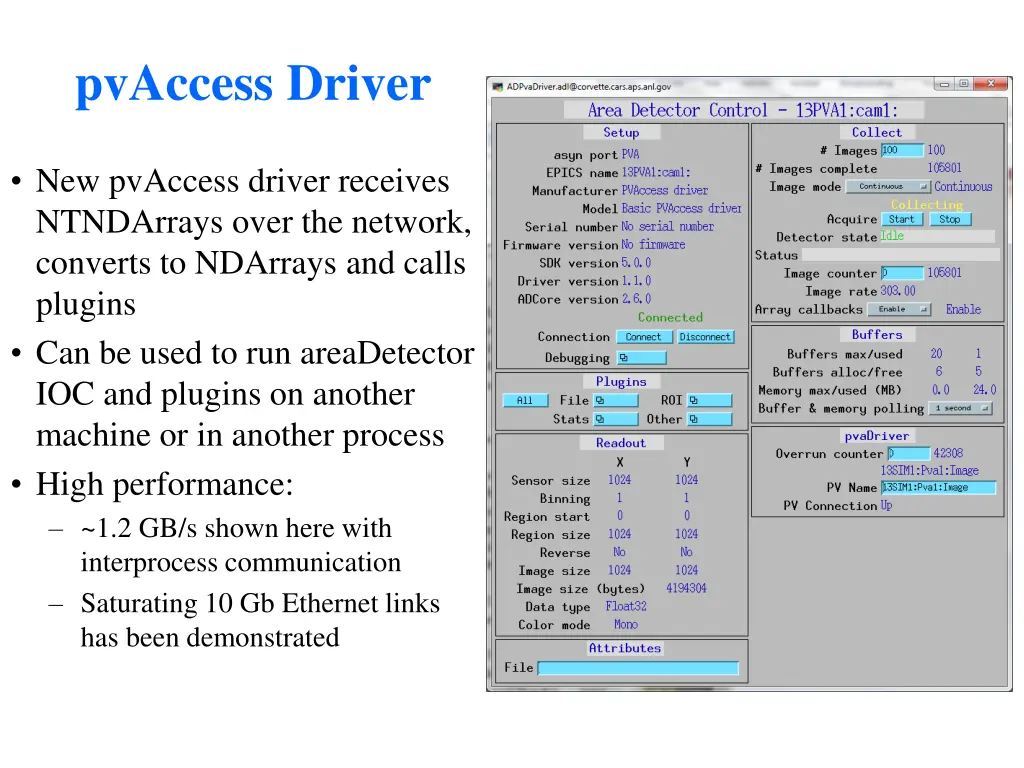The height and width of the screenshot is (768, 1024).
Task: Click Disconnect in the Setup section
Action: click(x=706, y=337)
